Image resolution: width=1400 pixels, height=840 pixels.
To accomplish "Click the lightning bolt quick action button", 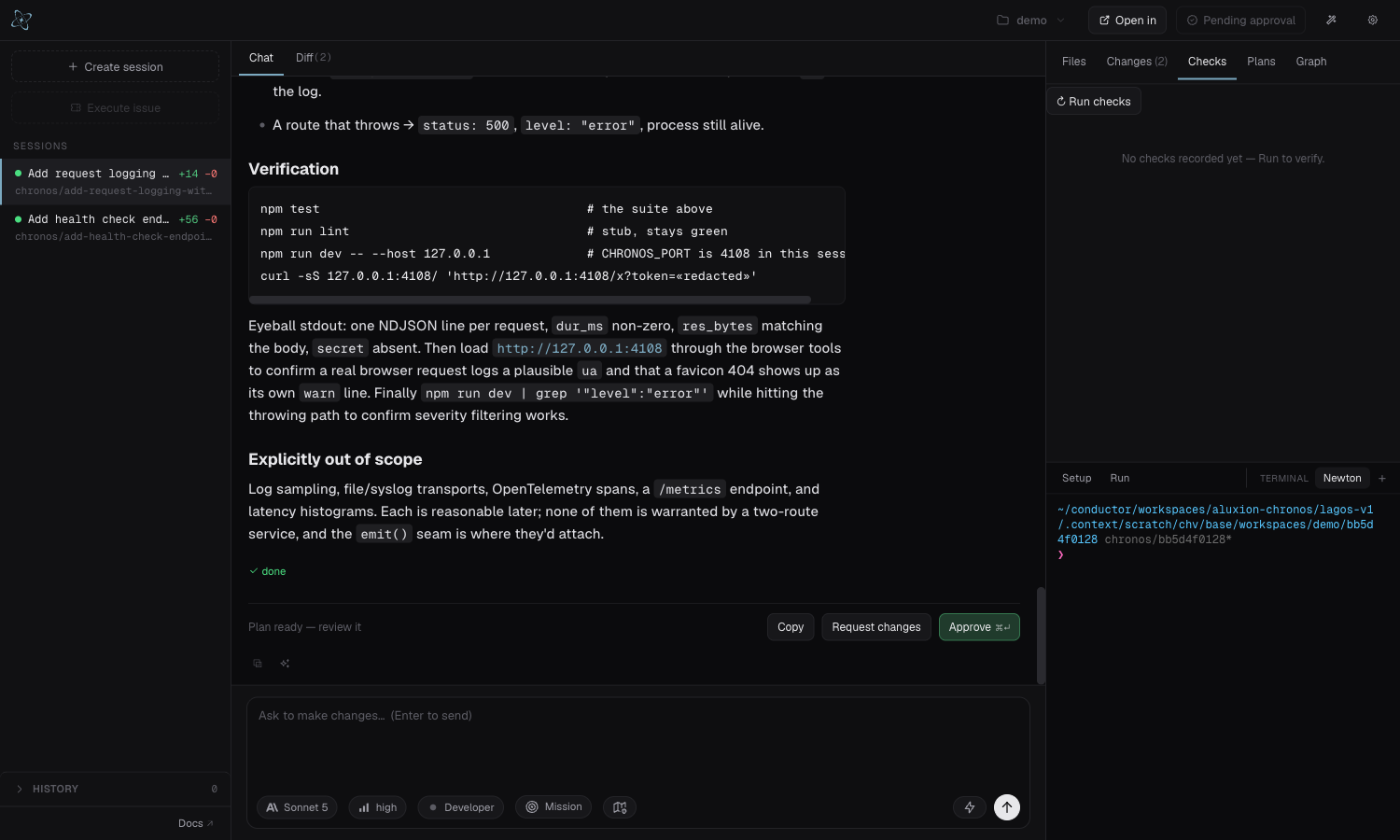I will click(x=970, y=807).
